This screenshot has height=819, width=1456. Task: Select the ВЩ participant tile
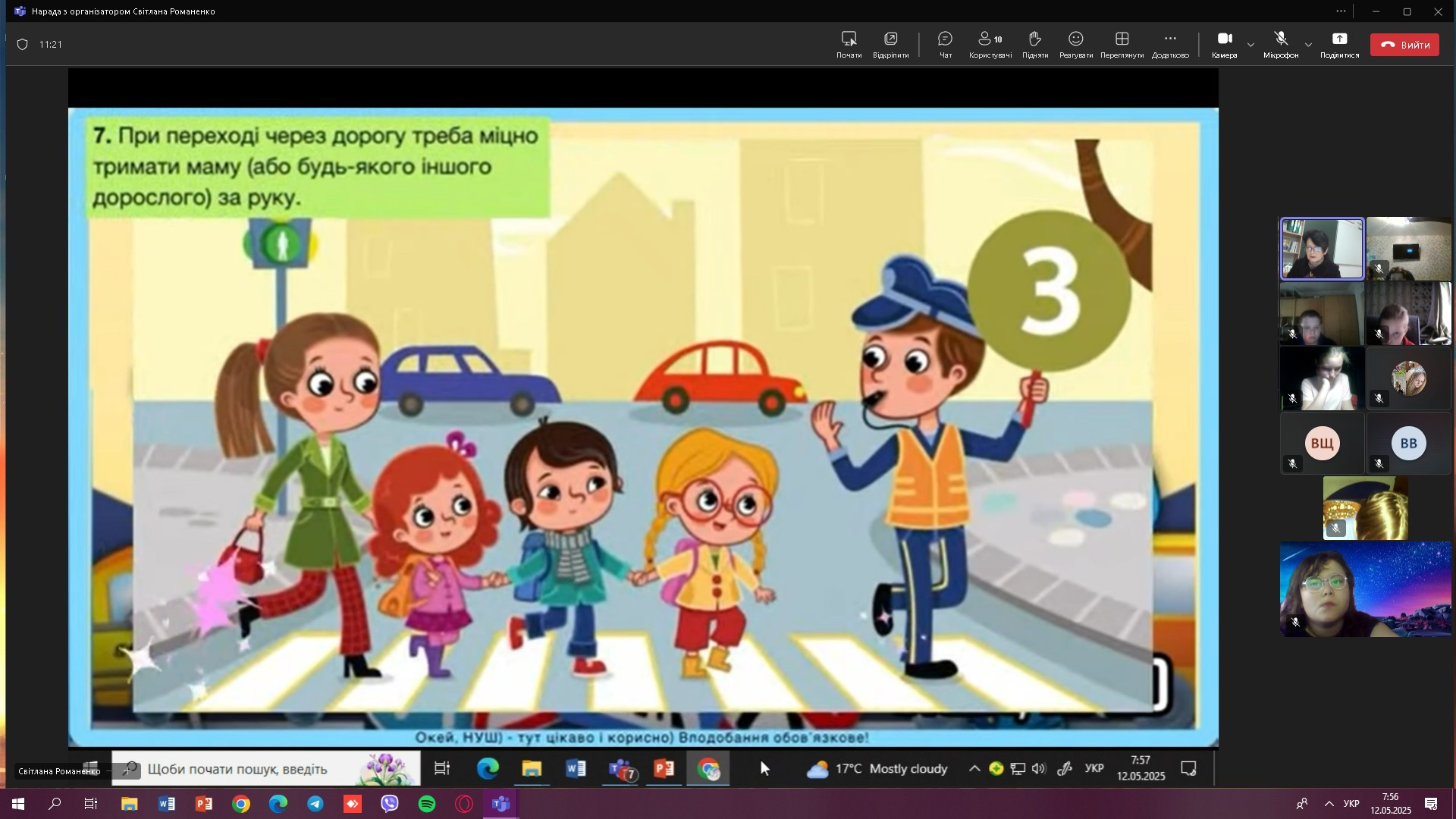[x=1322, y=444]
